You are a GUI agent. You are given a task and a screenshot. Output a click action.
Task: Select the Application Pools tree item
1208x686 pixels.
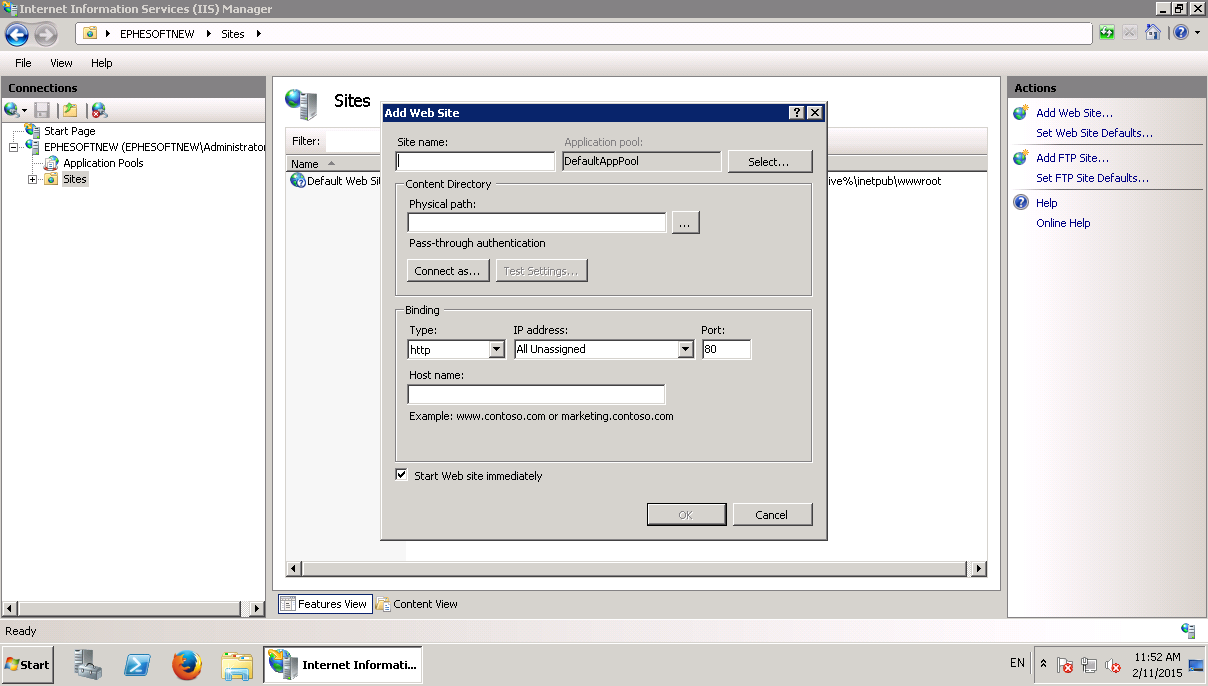click(103, 163)
